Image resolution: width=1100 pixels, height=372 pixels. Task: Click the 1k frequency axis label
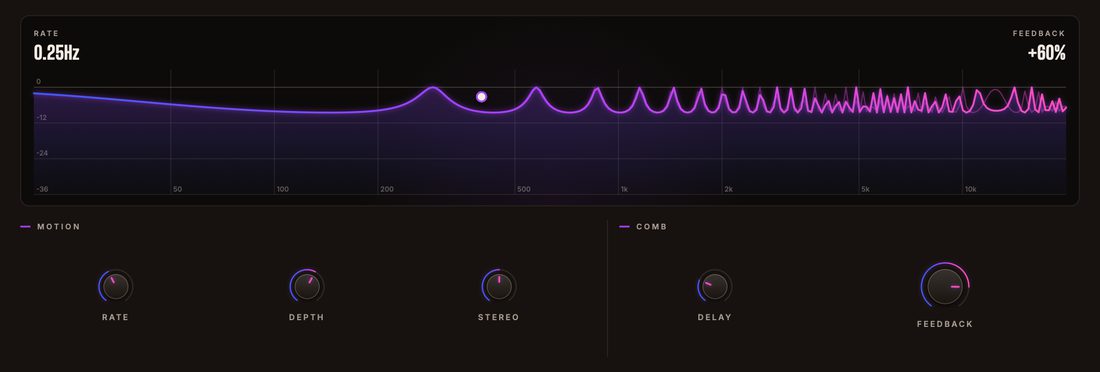coord(624,190)
